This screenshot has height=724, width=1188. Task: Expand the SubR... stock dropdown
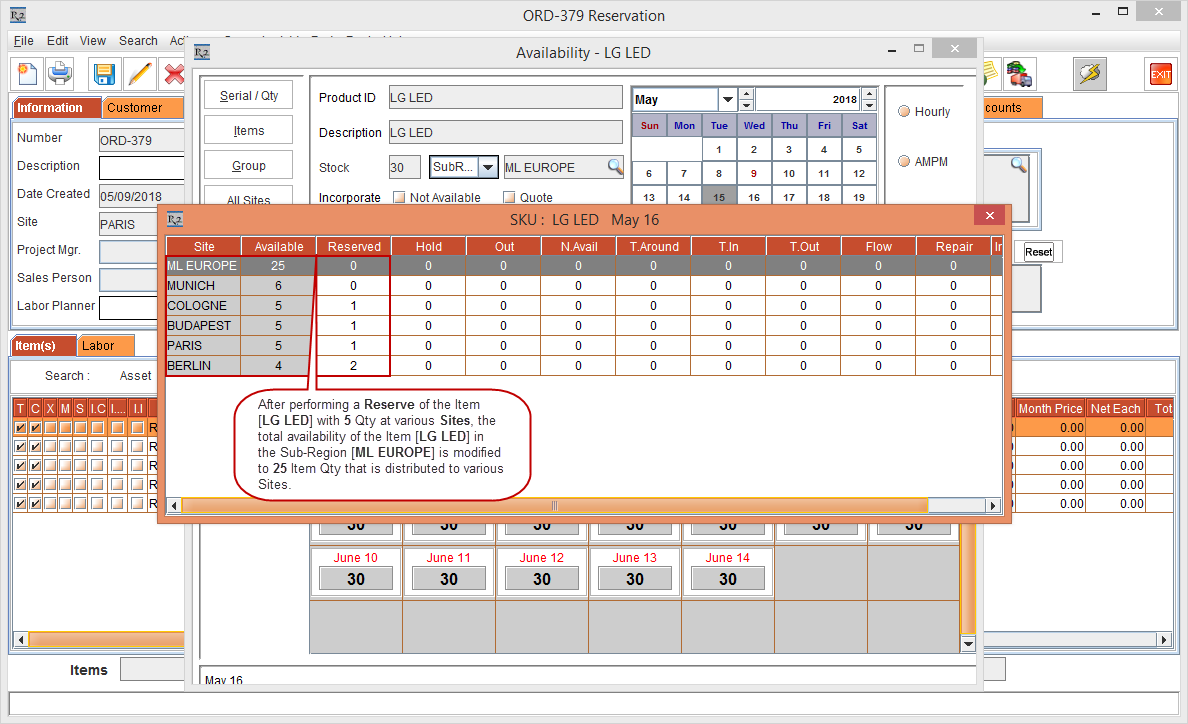(488, 167)
